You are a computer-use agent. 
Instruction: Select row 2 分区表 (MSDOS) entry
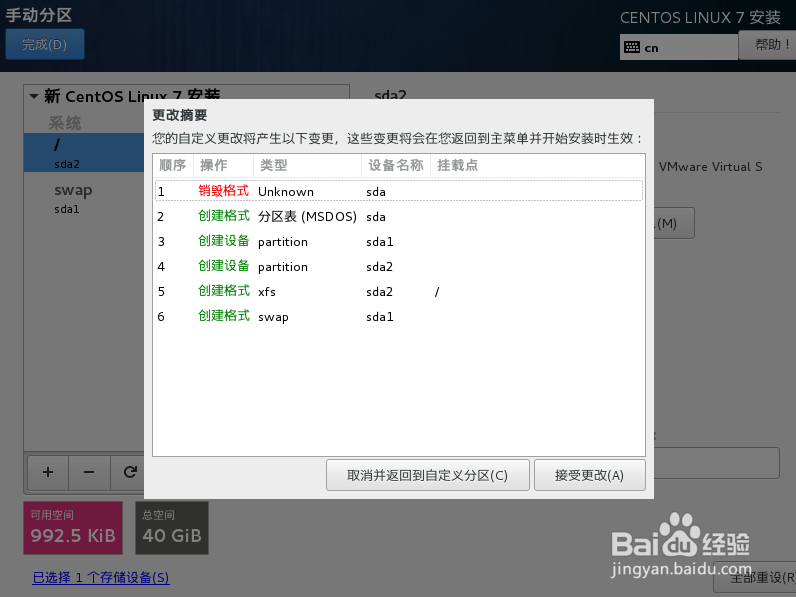[399, 216]
